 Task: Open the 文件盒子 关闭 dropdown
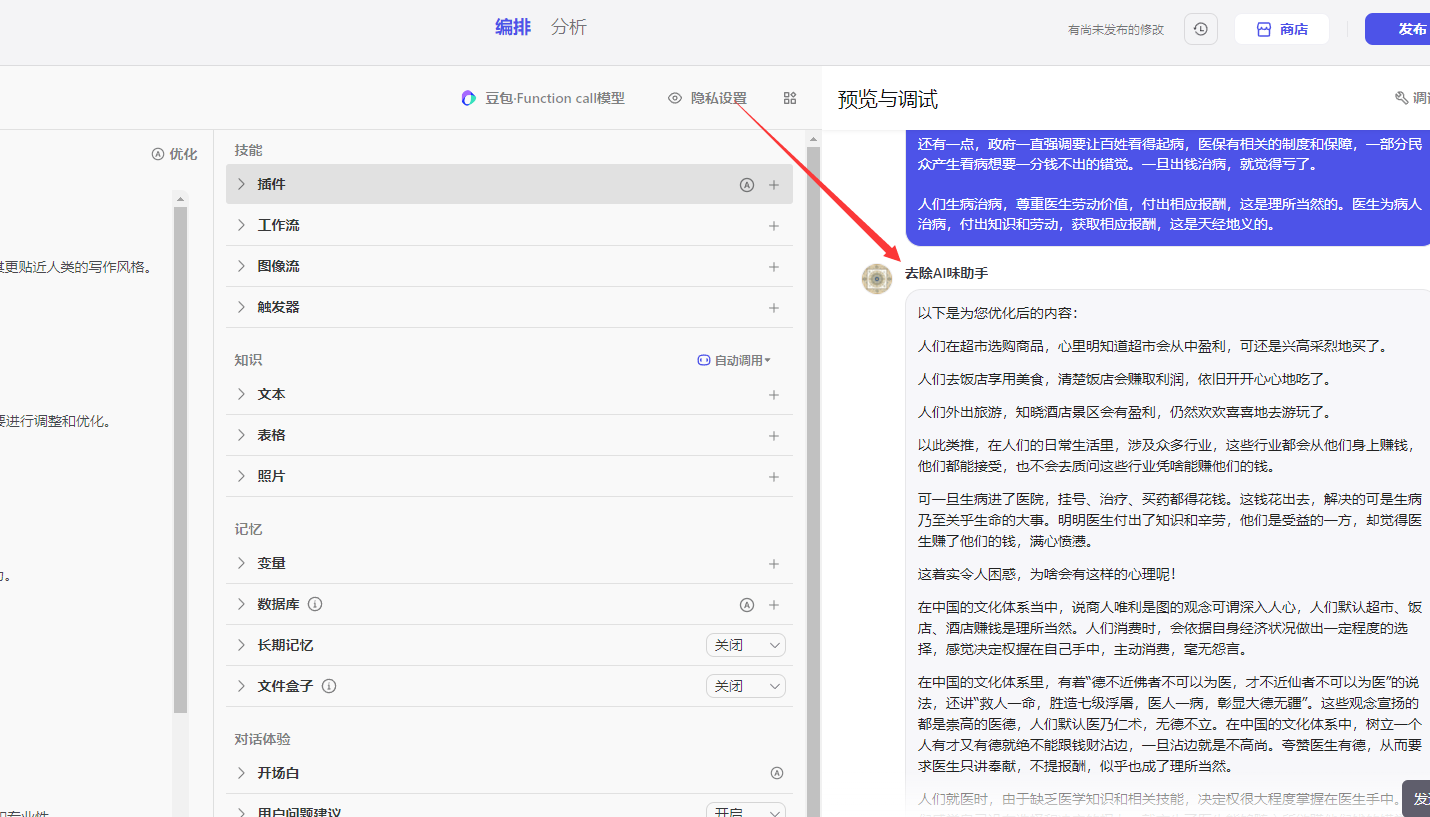(746, 686)
